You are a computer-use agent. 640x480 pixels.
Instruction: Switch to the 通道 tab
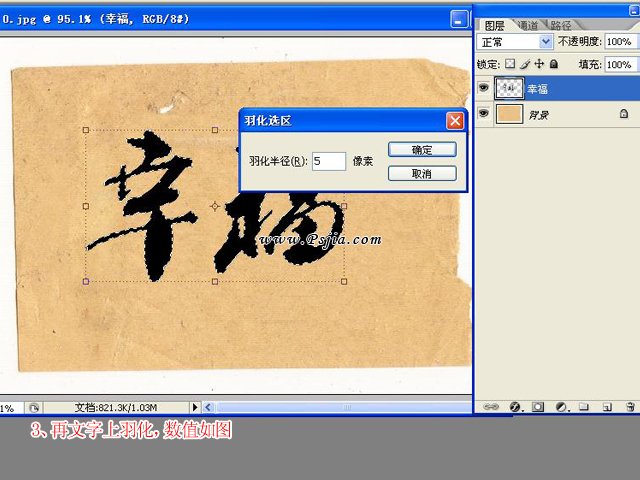point(528,25)
